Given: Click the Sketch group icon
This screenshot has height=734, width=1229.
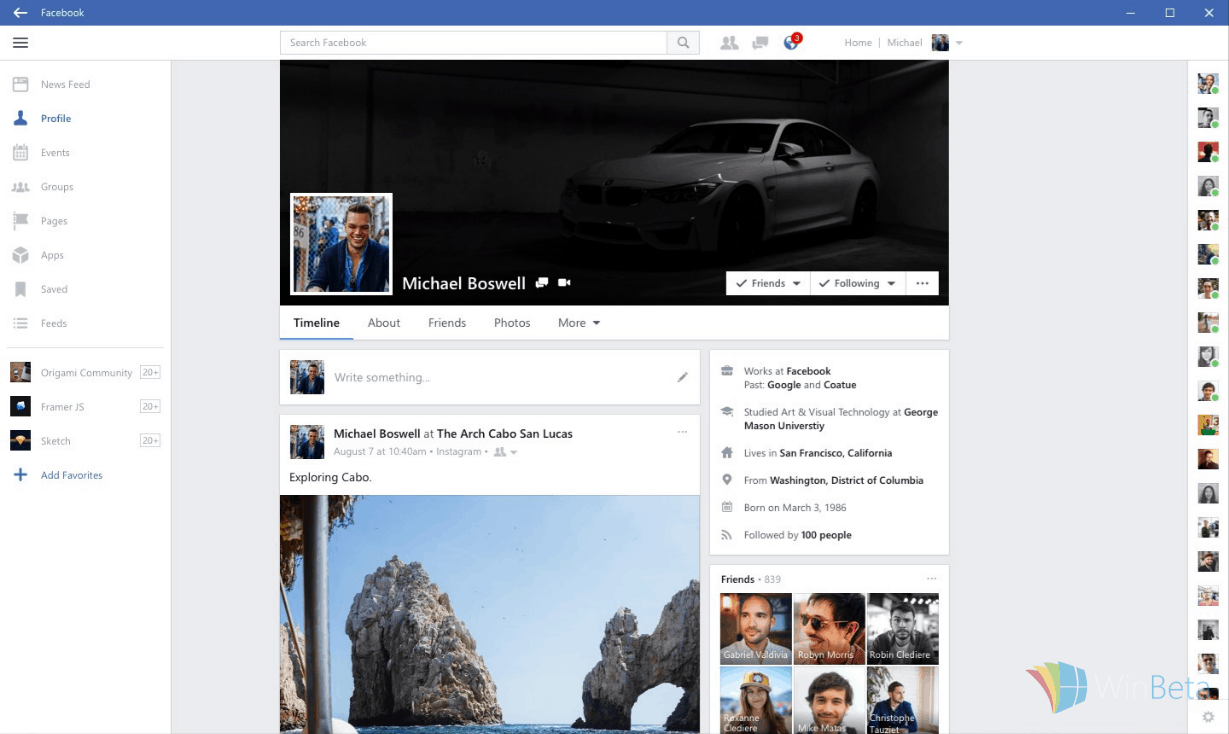Looking at the screenshot, I should pos(20,440).
